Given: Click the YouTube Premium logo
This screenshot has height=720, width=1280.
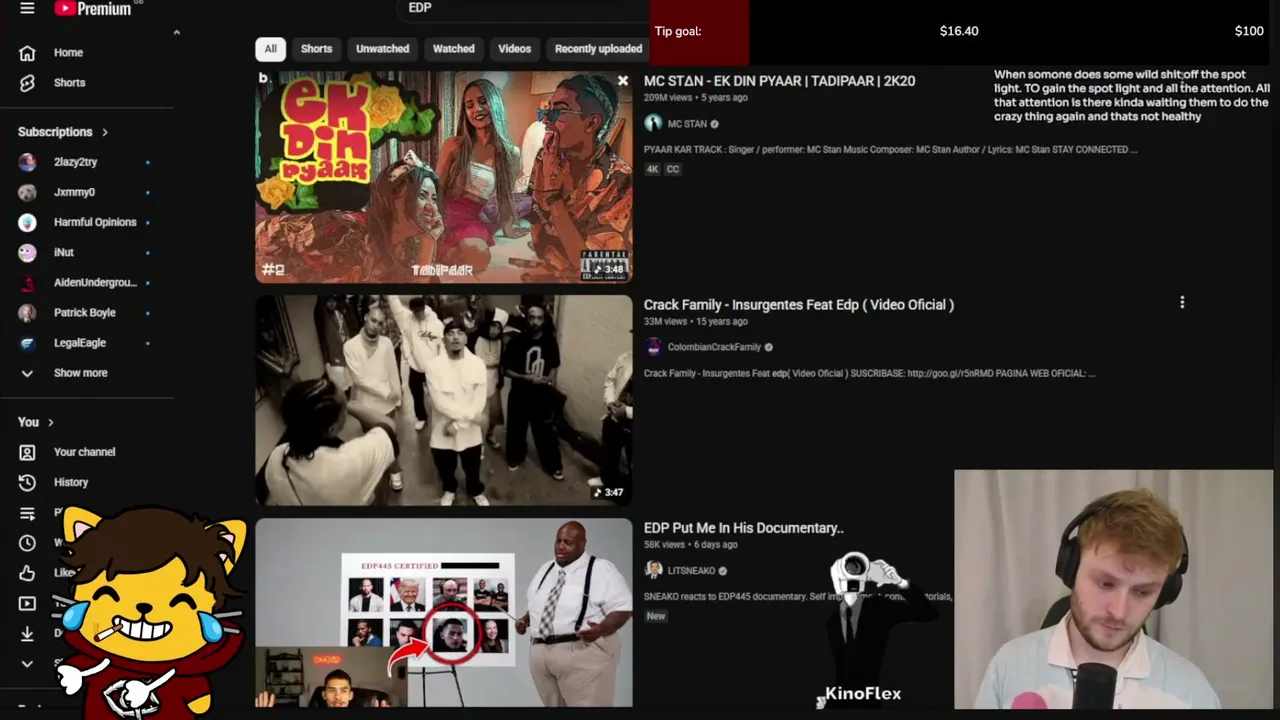Looking at the screenshot, I should tap(93, 8).
